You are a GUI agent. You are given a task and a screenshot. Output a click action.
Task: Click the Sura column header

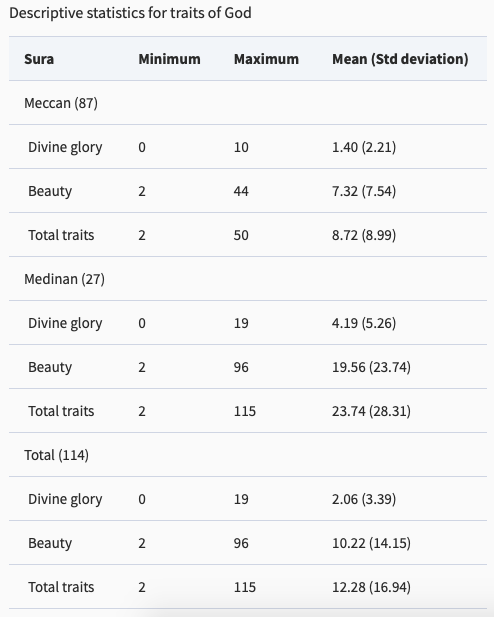coord(39,59)
